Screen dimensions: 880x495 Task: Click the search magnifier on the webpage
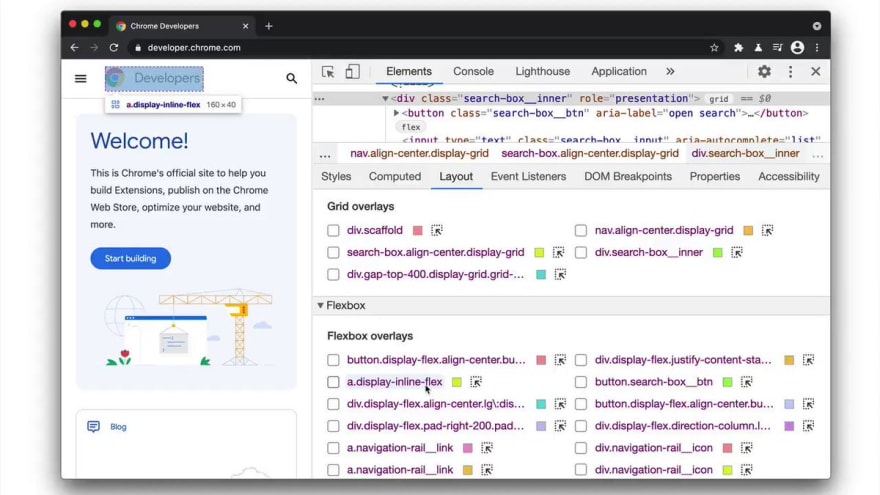291,79
